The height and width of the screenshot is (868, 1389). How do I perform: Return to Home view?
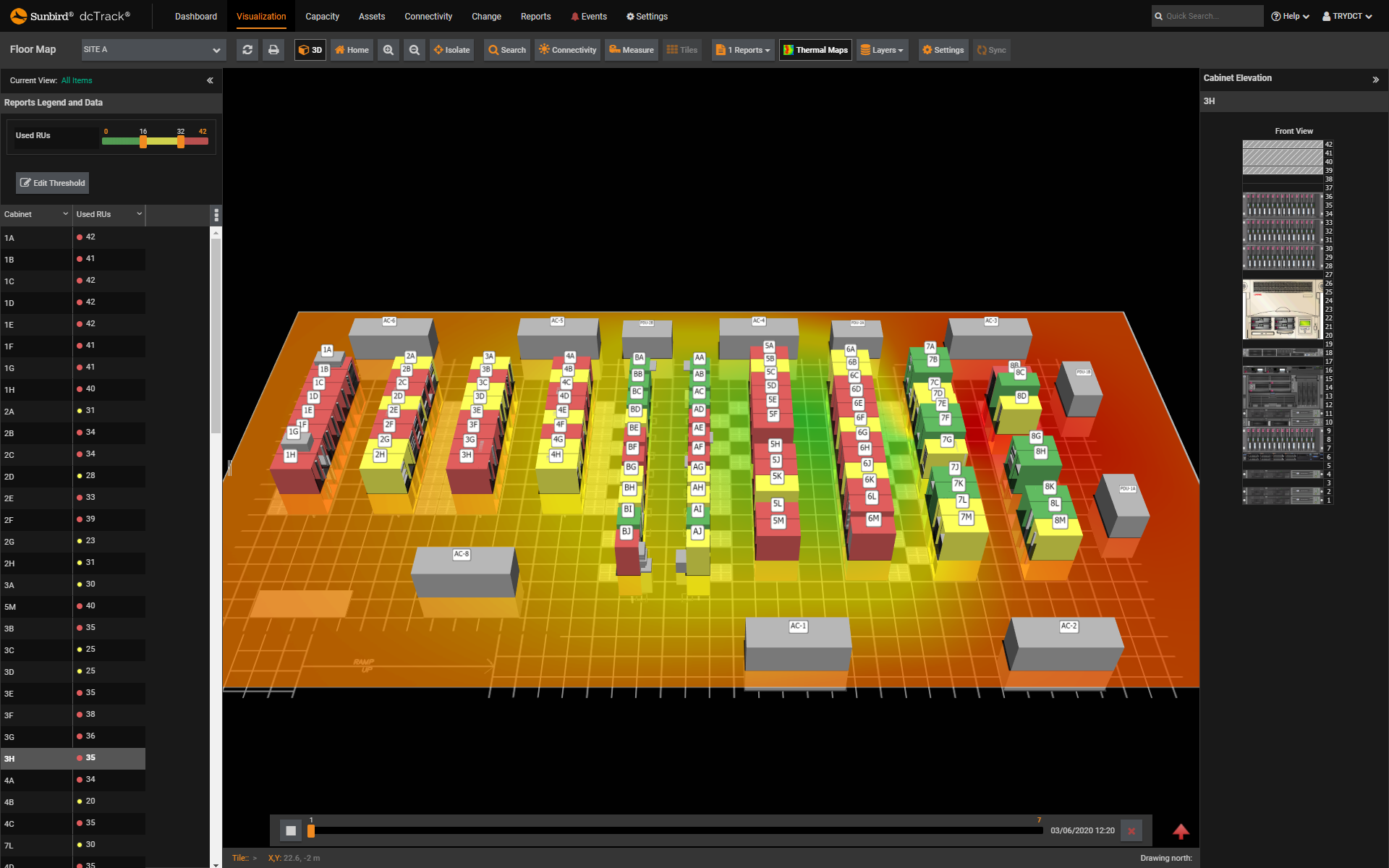352,50
